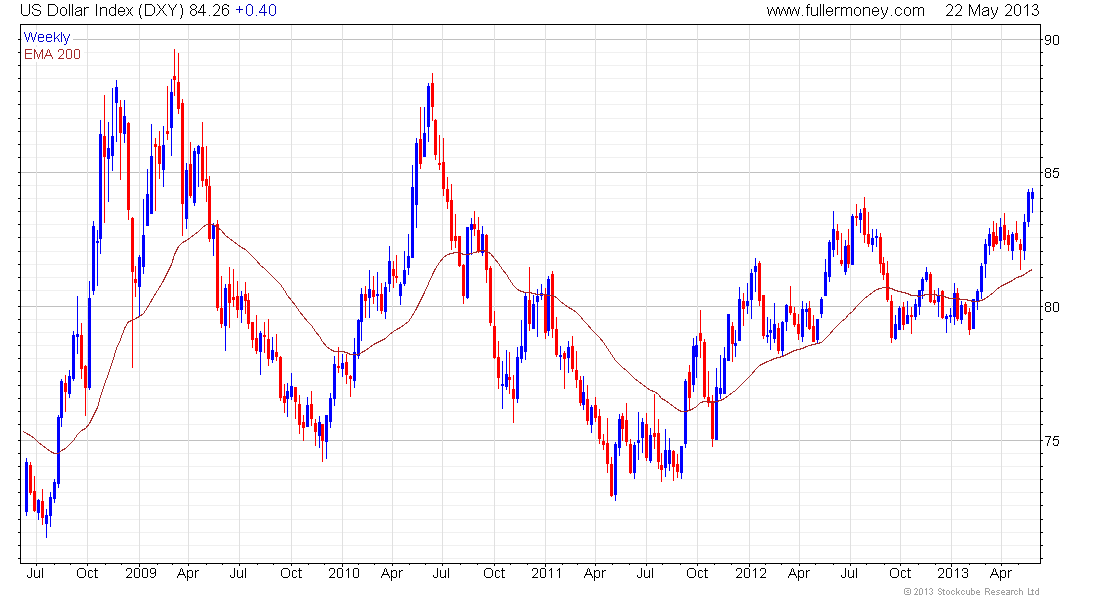Click the 2009 year label on time axis

coord(140,573)
